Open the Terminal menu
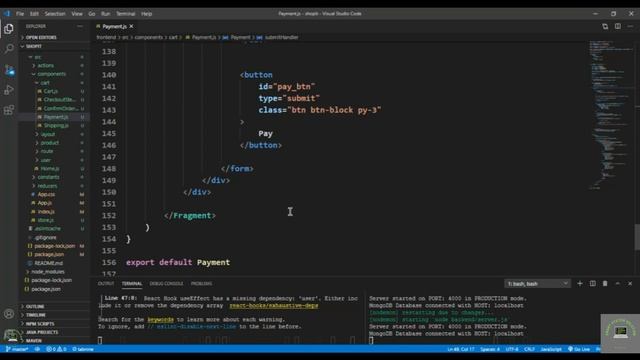Image resolution: width=640 pixels, height=360 pixels. [x=125, y=13]
